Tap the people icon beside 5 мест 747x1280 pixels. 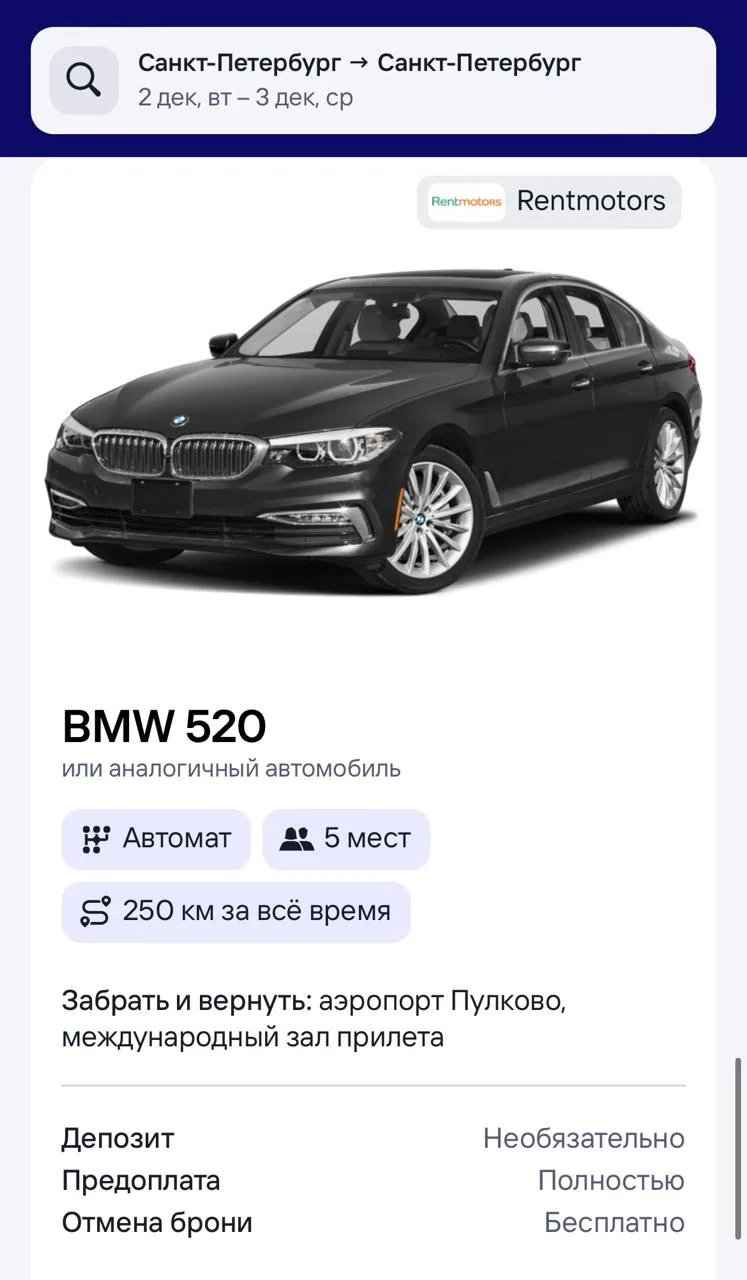pyautogui.click(x=297, y=839)
